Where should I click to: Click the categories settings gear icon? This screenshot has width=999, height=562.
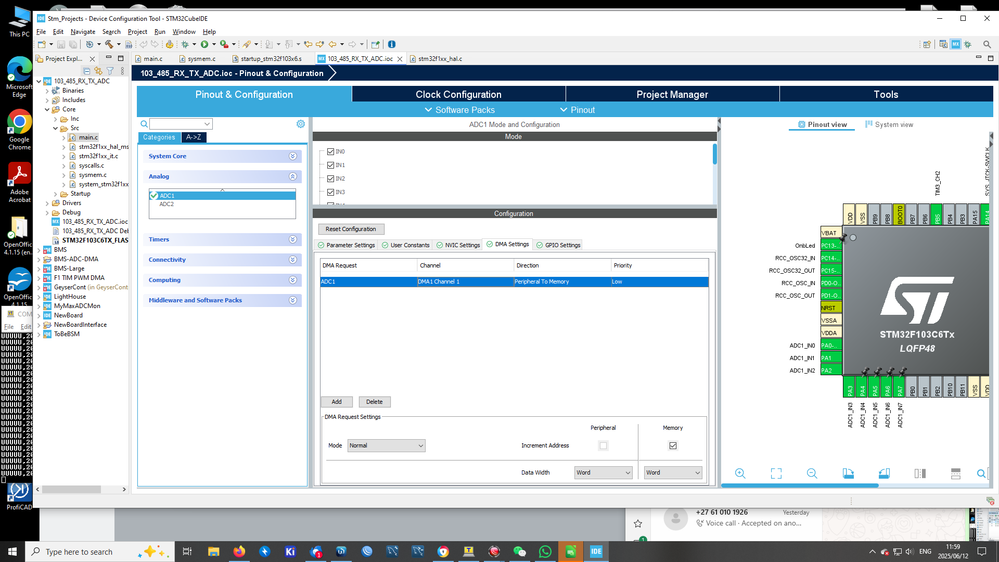(301, 124)
